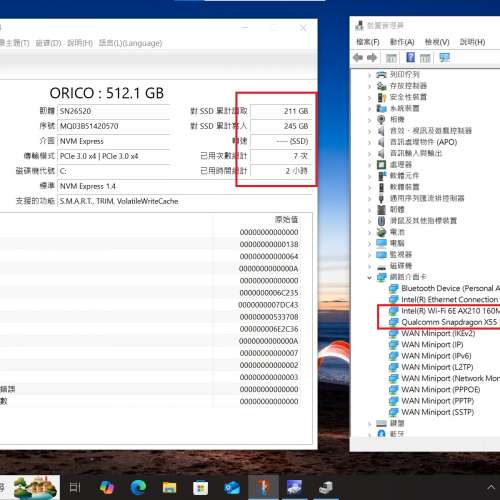Expand the 音訊輸入與輸出 category
This screenshot has height=500, width=500.
[369, 153]
